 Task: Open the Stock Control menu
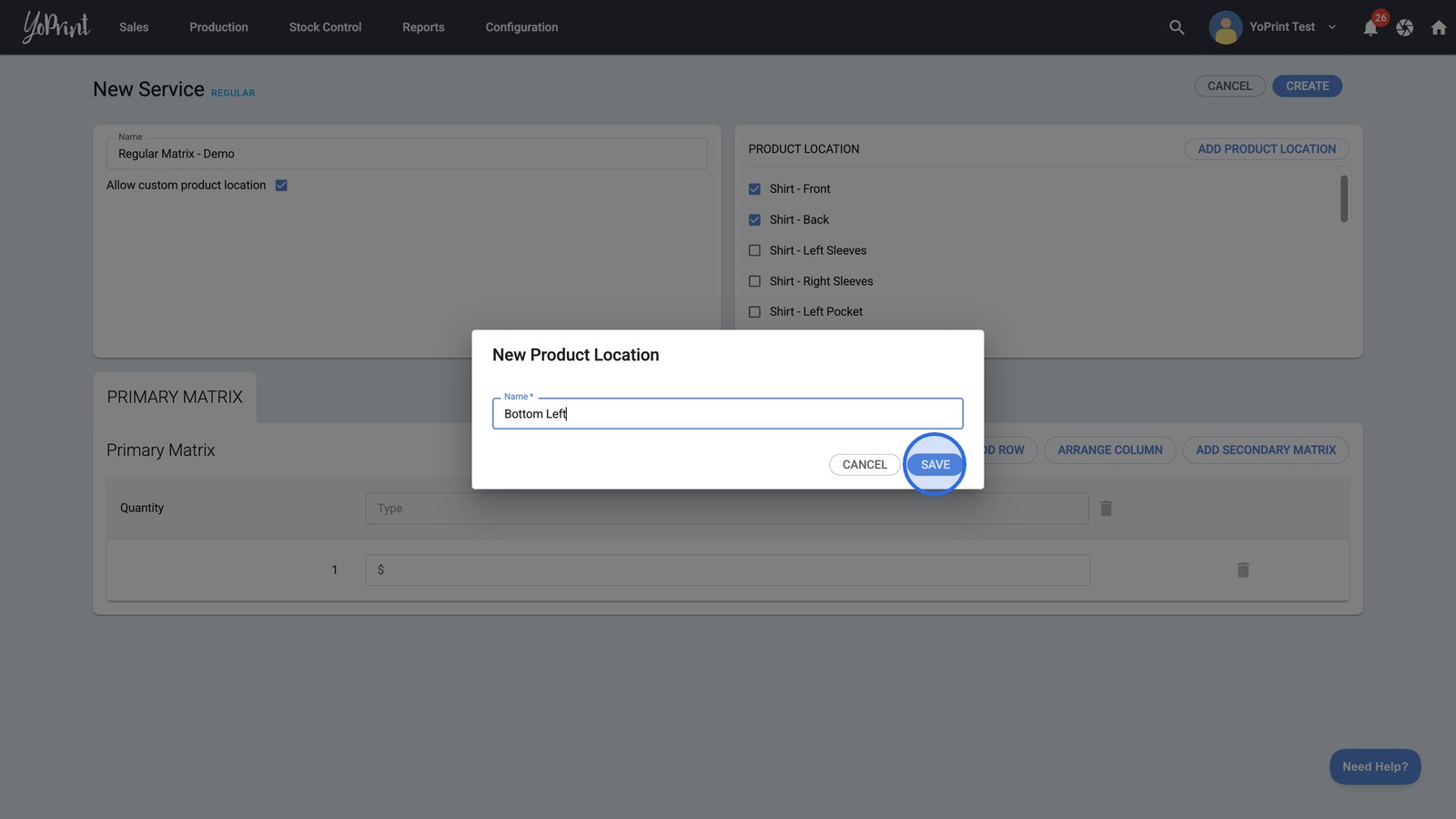point(325,27)
